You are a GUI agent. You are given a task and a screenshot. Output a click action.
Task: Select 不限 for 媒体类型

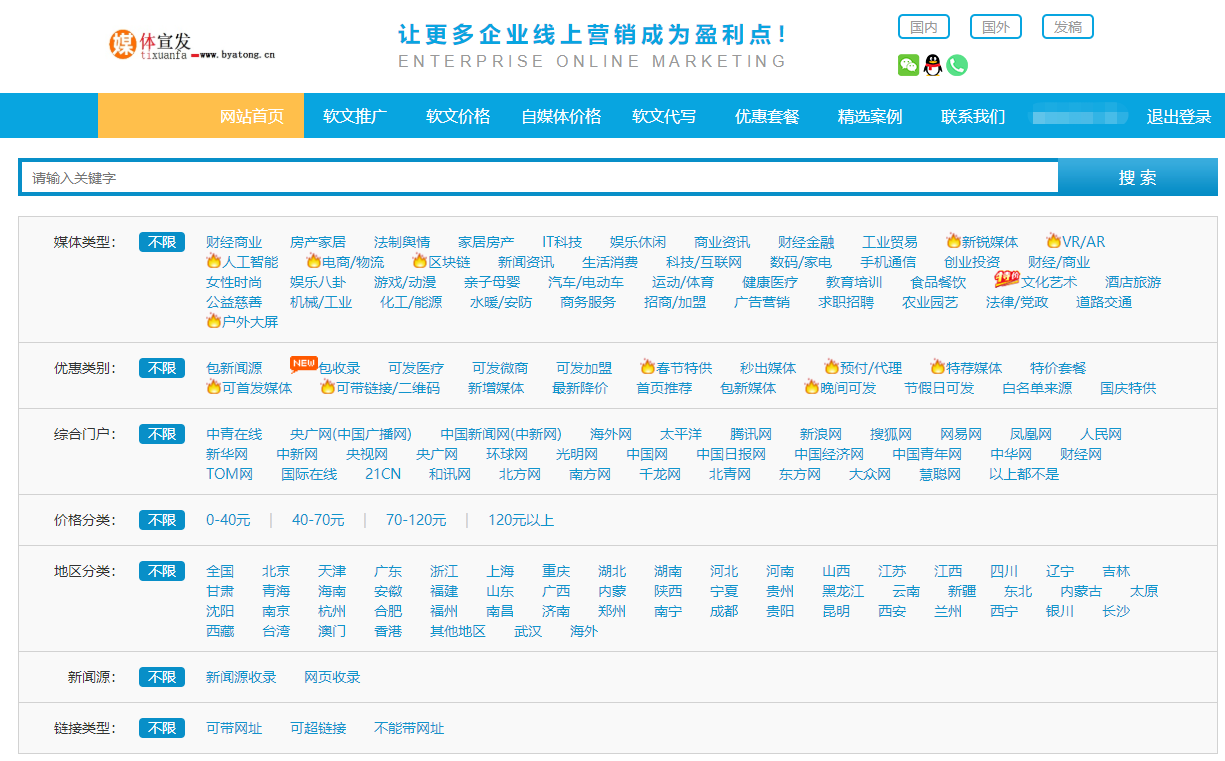tap(162, 242)
